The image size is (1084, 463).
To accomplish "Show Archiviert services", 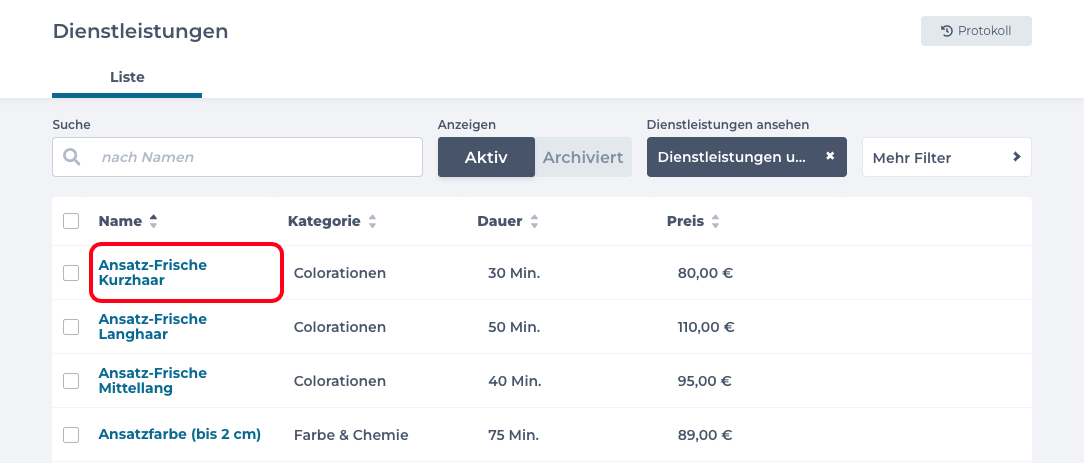I will pos(583,157).
